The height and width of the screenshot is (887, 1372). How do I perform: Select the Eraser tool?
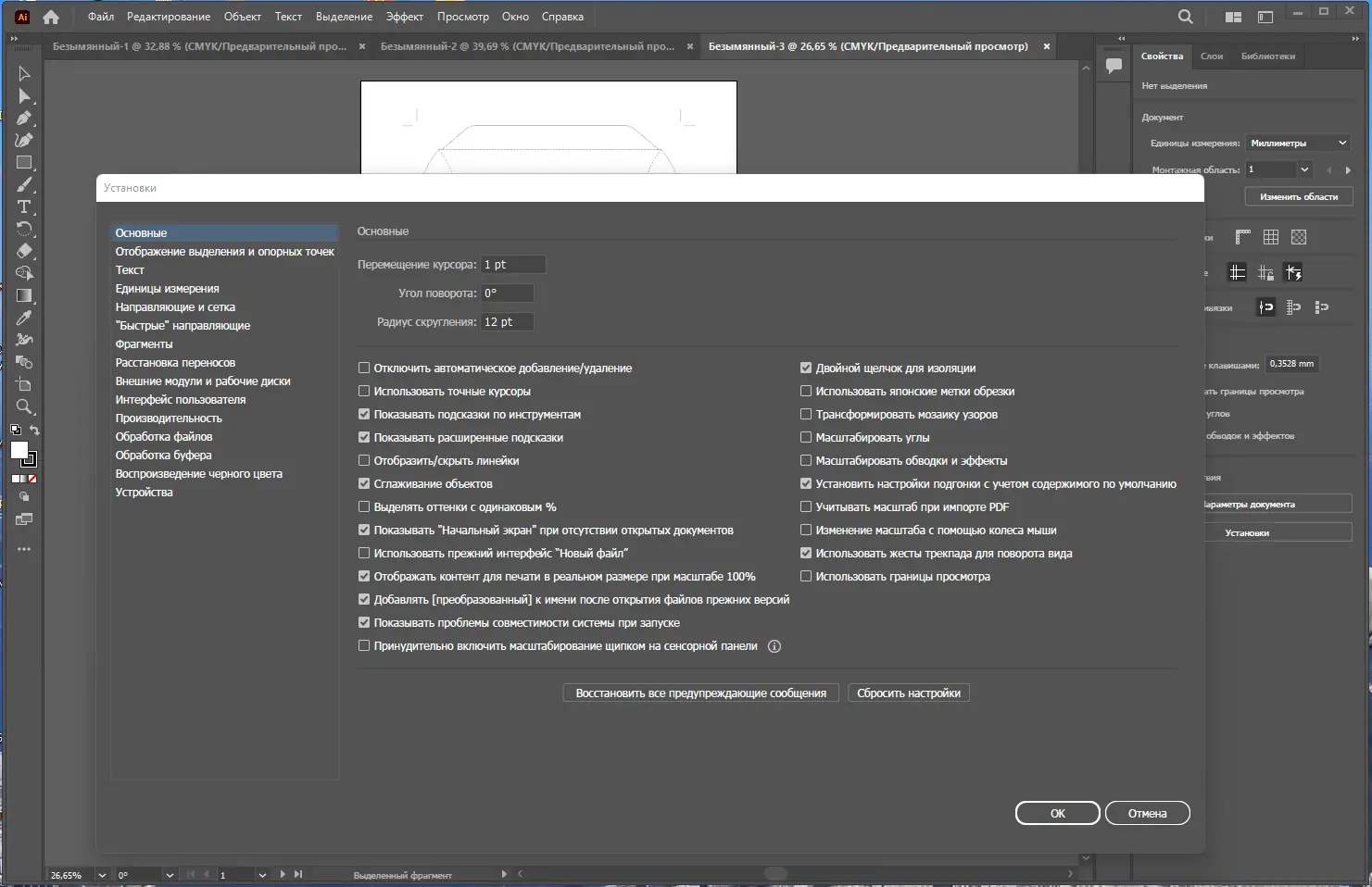click(24, 252)
